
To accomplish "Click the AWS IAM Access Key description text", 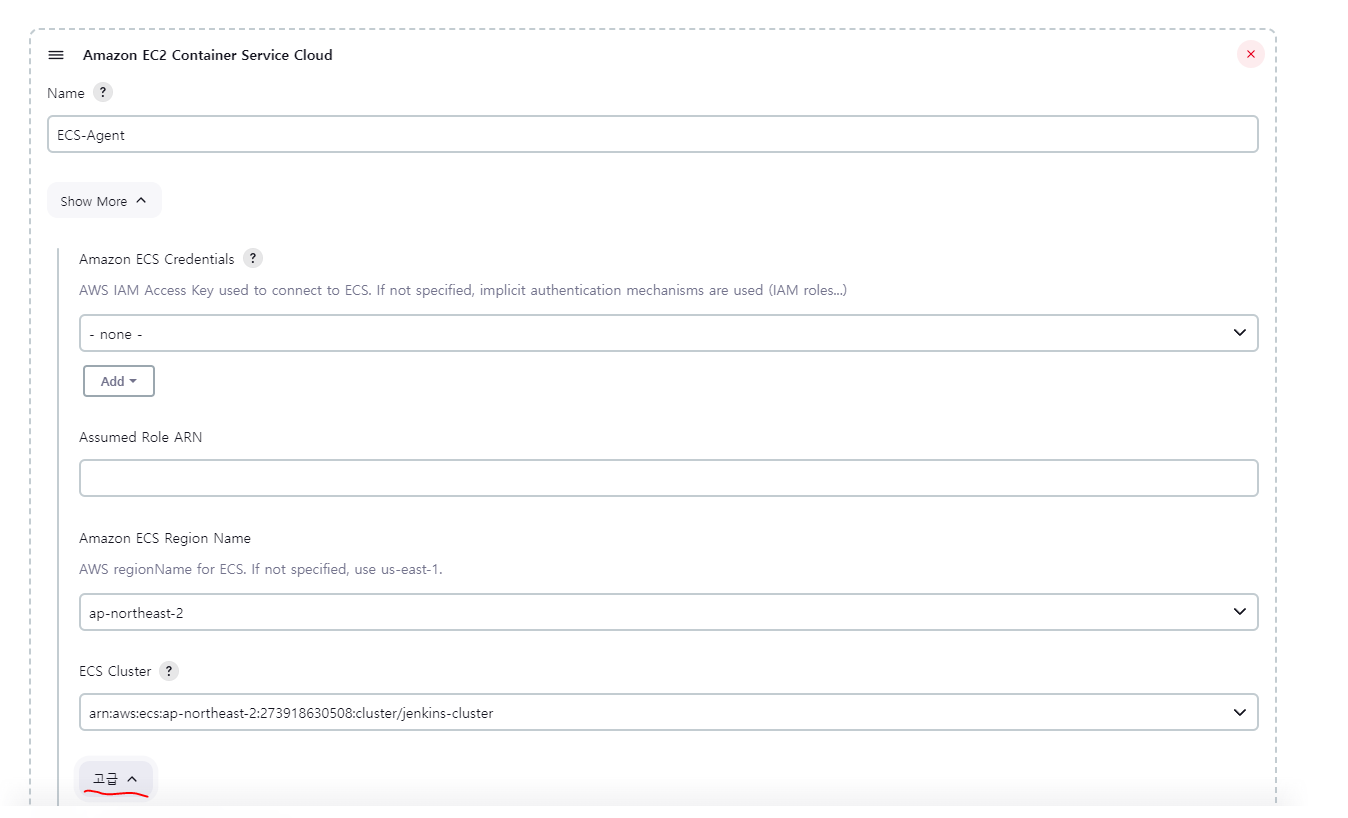I will point(463,290).
